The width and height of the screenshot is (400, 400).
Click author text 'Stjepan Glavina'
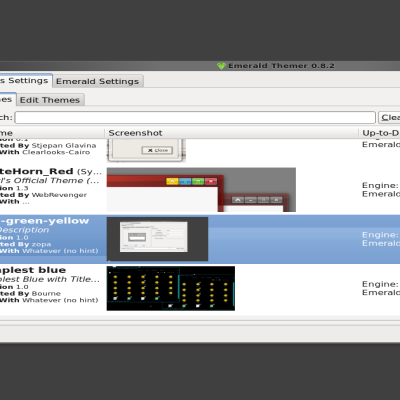(64, 146)
